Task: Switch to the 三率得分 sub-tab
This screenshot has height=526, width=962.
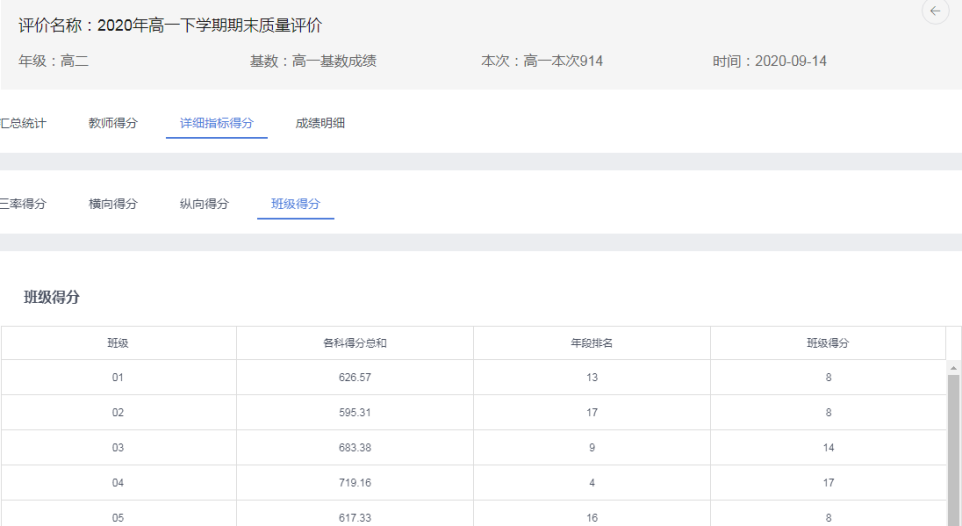Action: coord(23,204)
